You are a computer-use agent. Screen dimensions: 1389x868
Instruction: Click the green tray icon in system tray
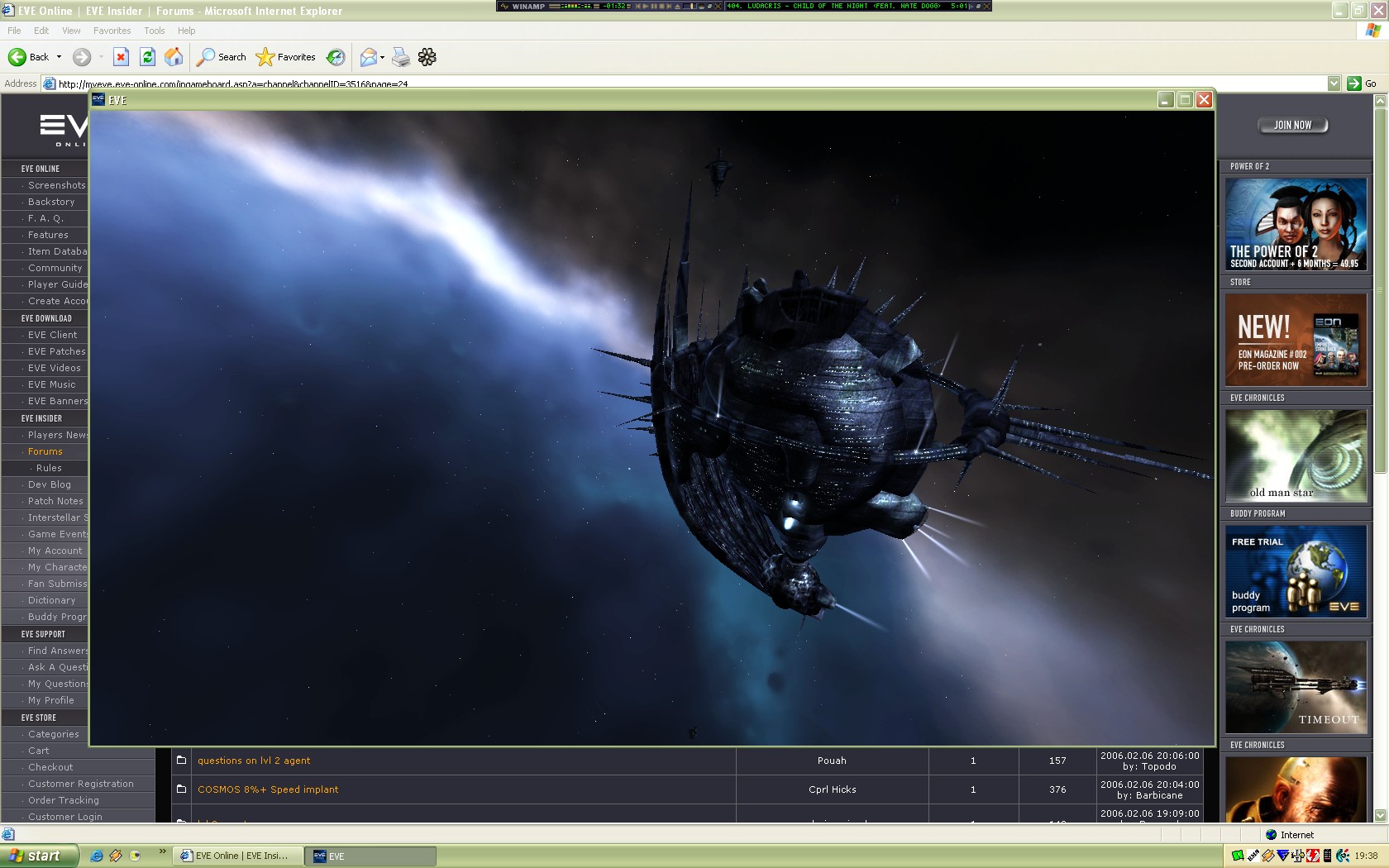pyautogui.click(x=1238, y=856)
